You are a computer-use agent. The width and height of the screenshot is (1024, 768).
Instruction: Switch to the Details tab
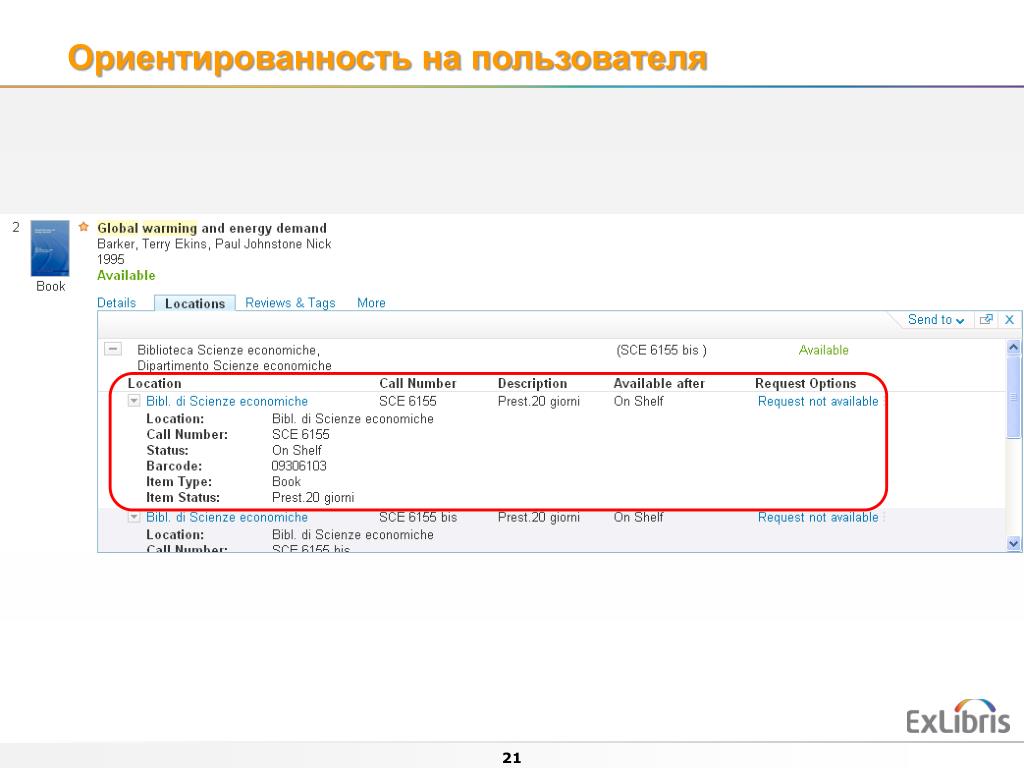point(116,302)
